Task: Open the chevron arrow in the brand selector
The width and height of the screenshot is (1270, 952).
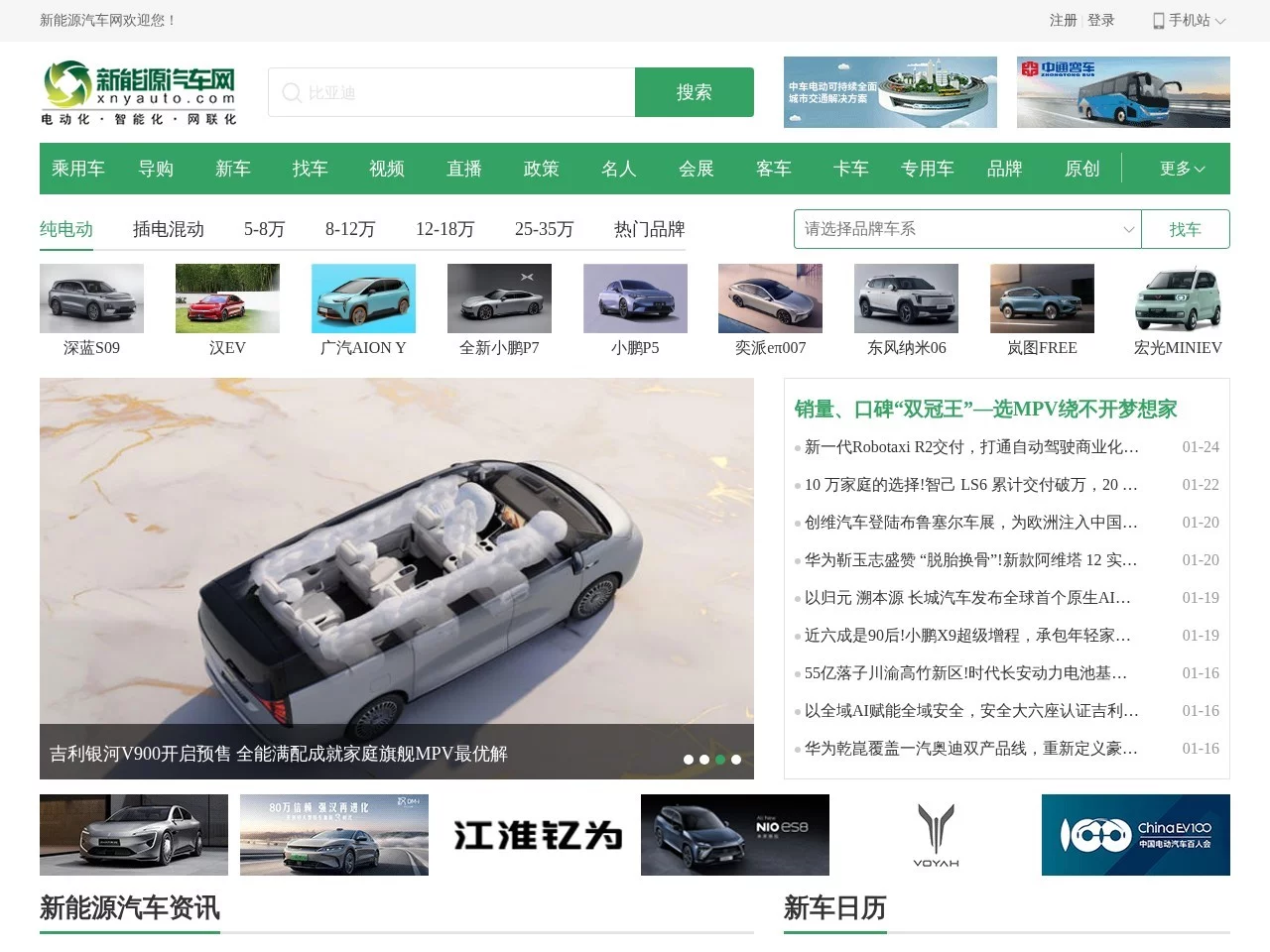Action: (1128, 229)
